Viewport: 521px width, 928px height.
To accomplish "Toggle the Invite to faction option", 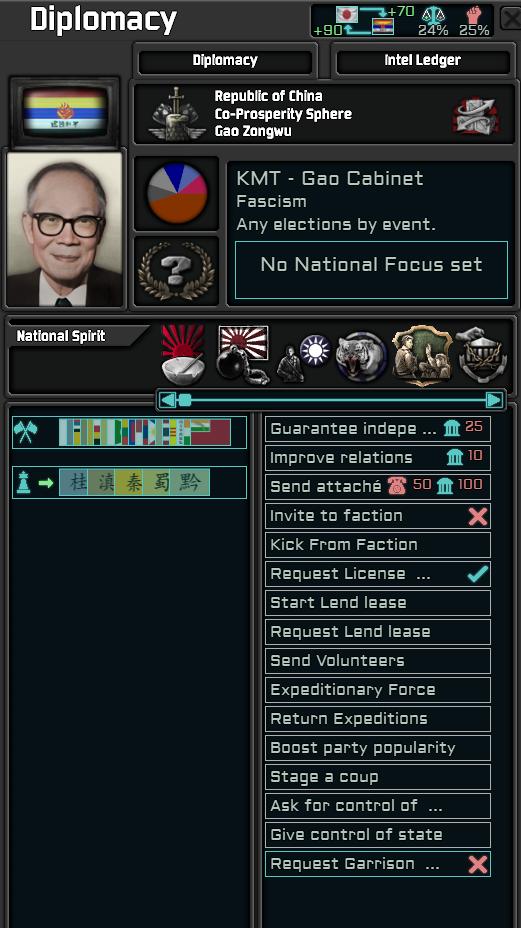I will click(378, 515).
